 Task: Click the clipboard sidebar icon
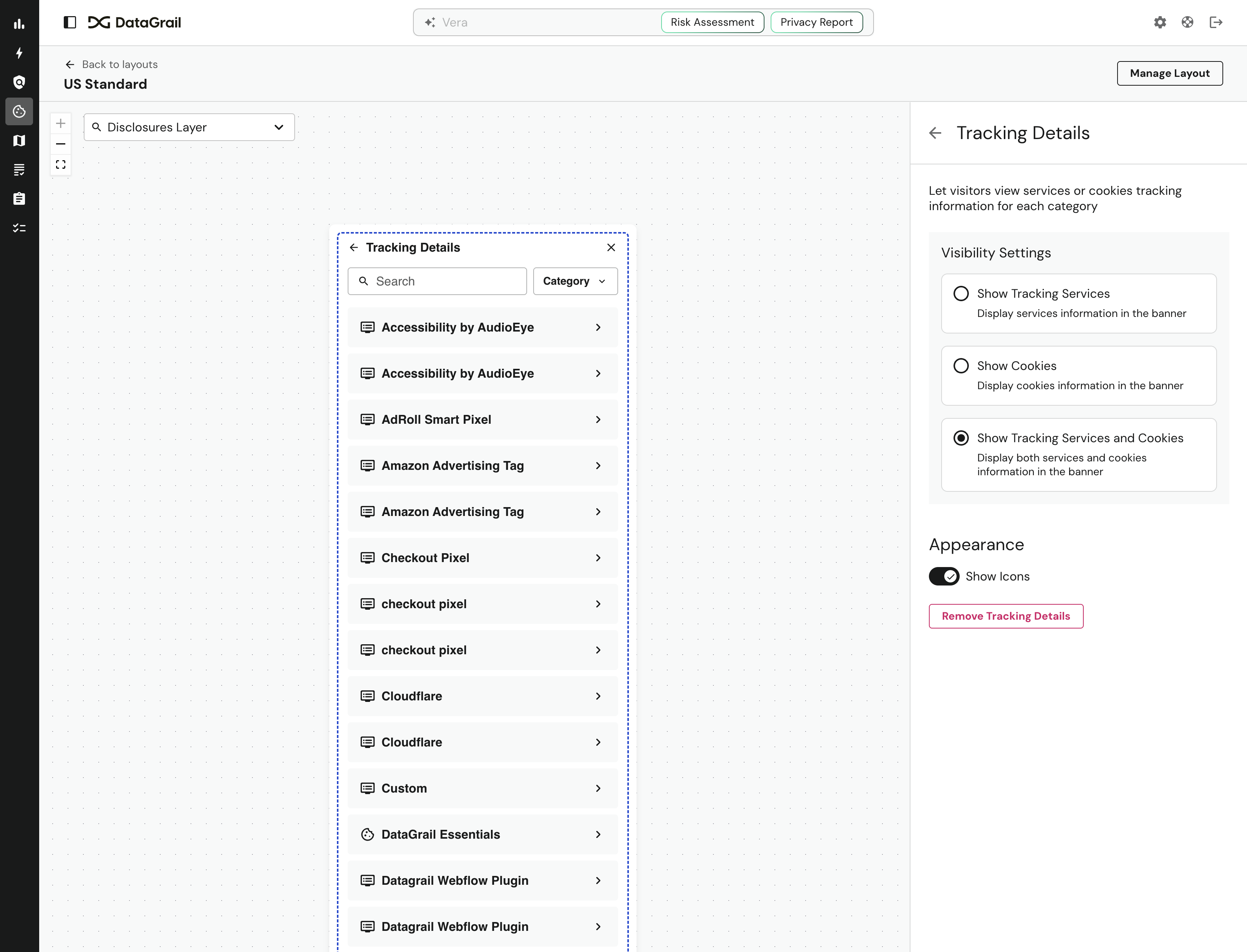point(19,198)
